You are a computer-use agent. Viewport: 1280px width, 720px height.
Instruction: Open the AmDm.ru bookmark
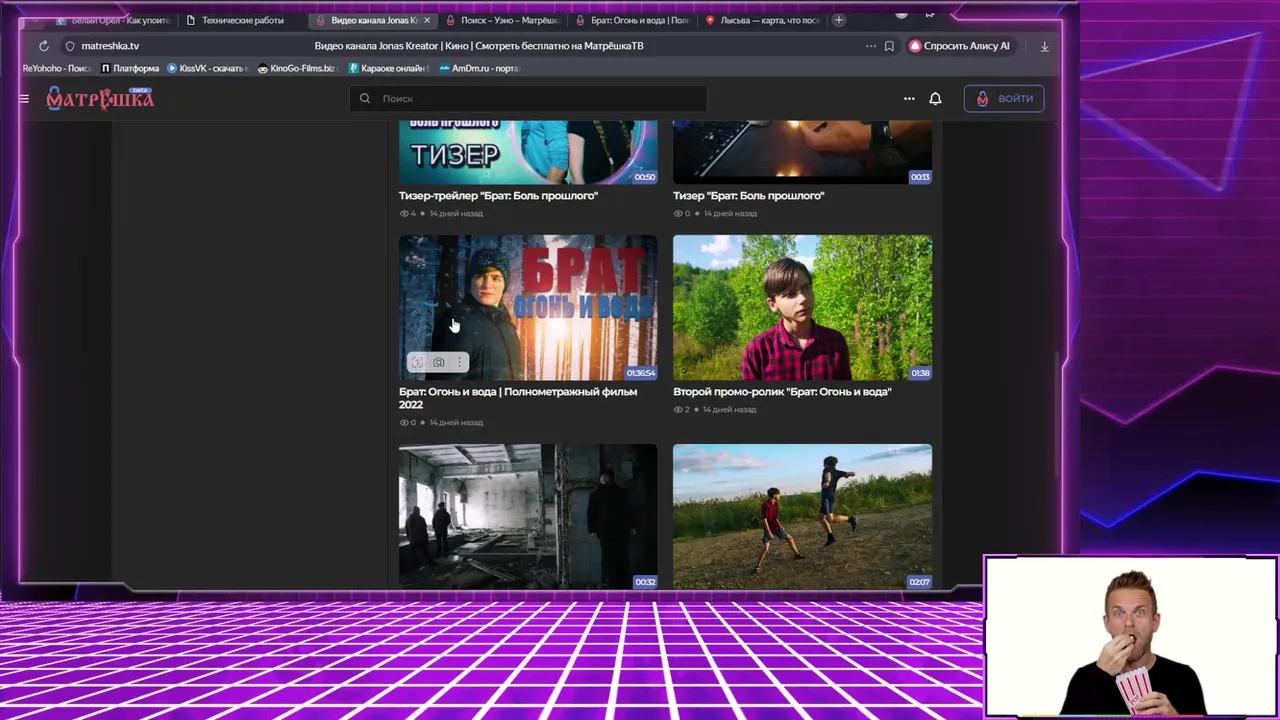coord(480,68)
